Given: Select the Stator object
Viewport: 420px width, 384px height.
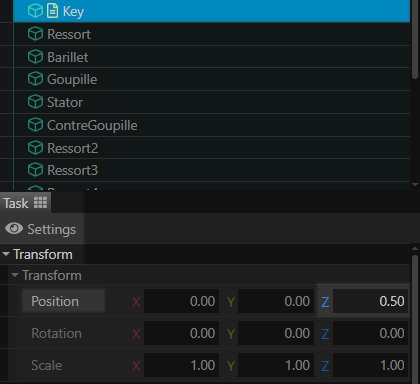Looking at the screenshot, I should (212, 102).
